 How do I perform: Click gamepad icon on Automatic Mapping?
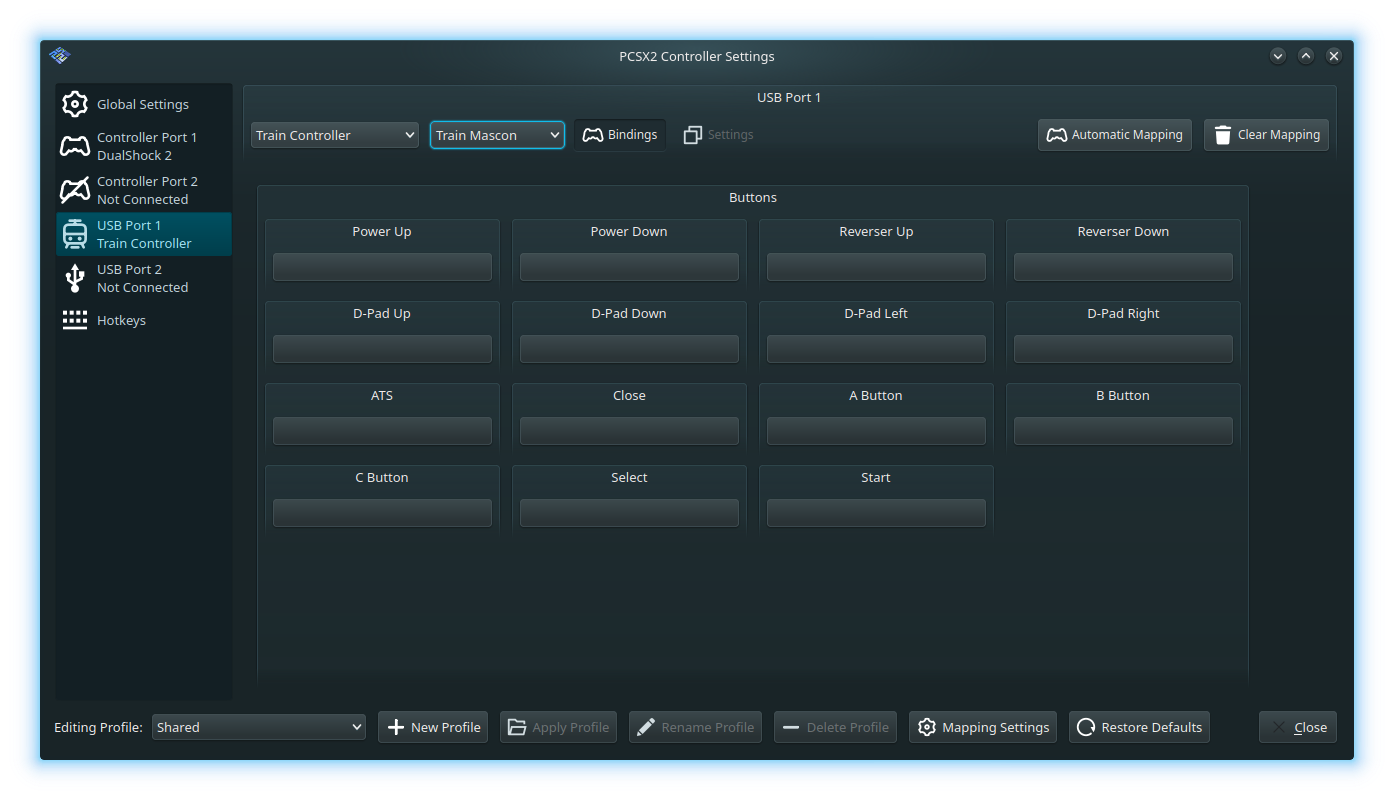point(1056,135)
